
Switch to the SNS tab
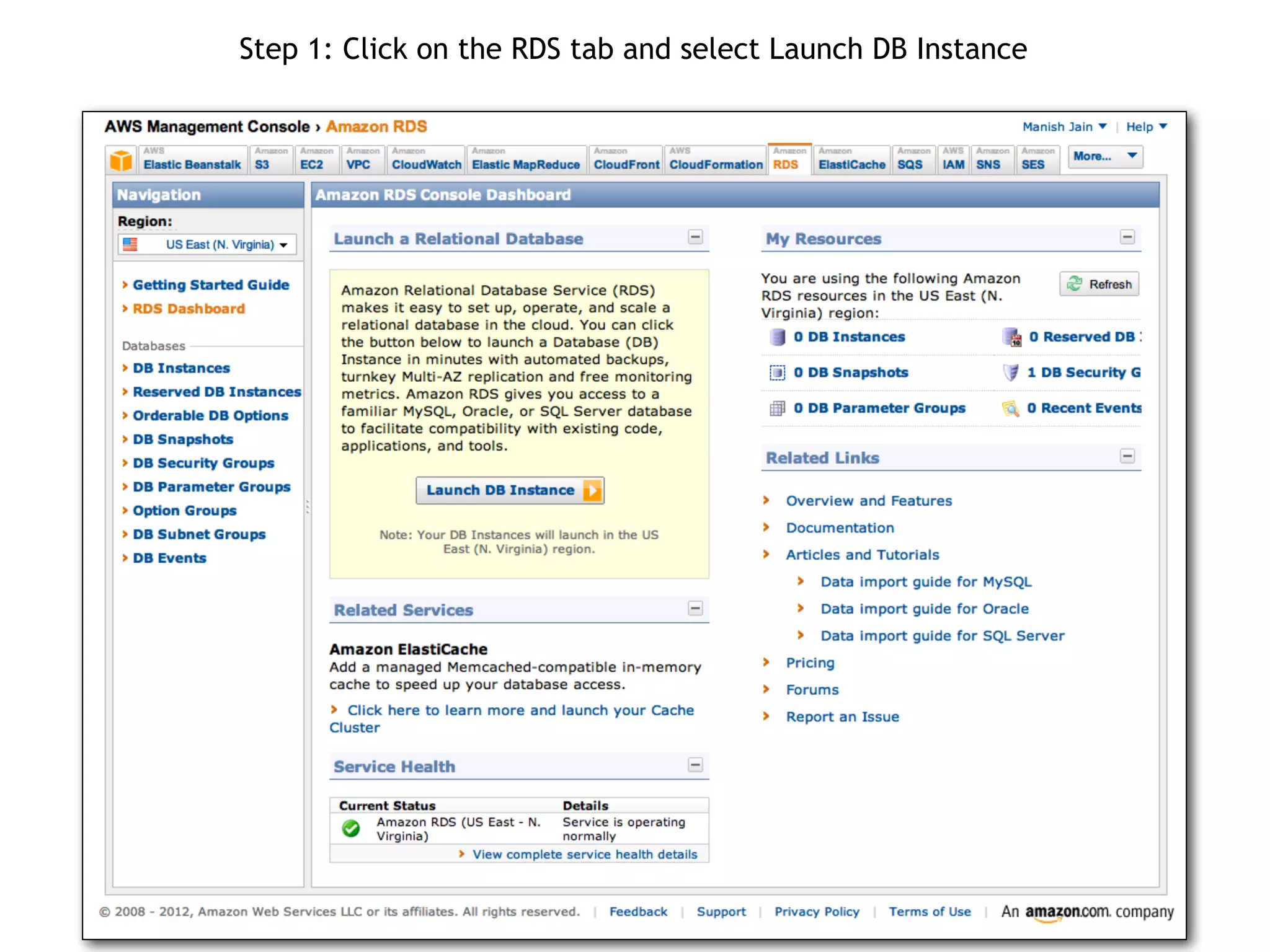coord(992,159)
